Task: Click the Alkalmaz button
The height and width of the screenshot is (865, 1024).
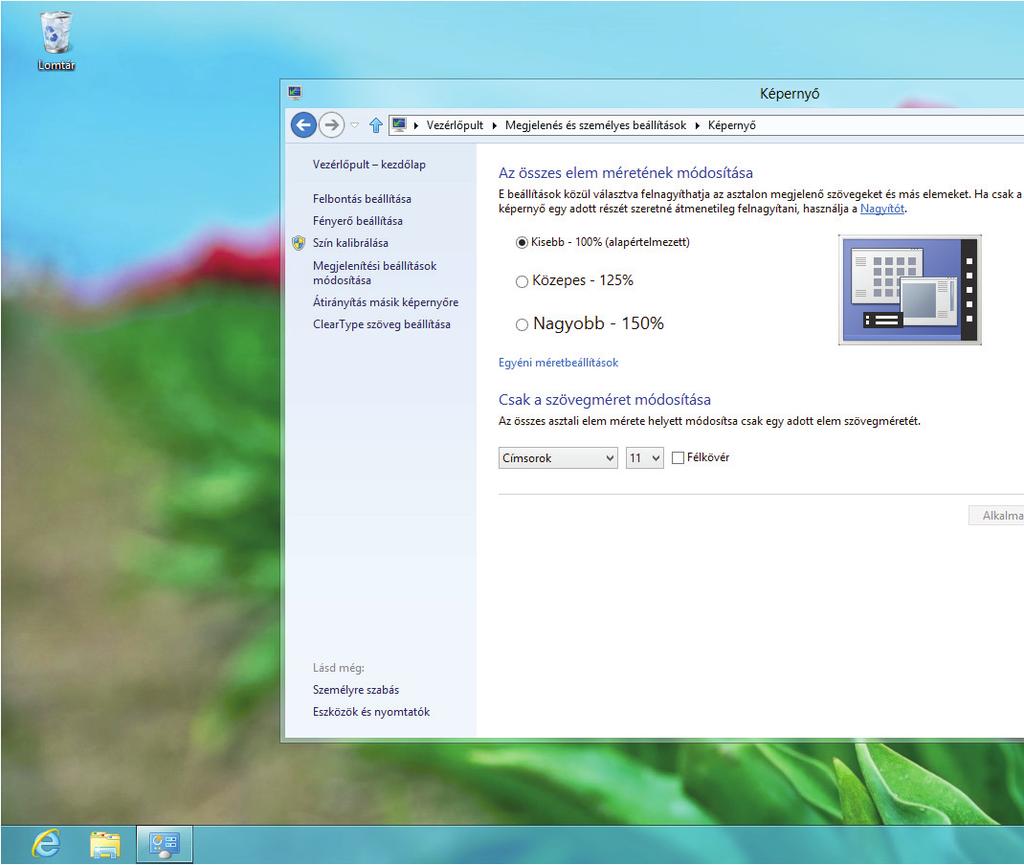Action: tap(997, 516)
